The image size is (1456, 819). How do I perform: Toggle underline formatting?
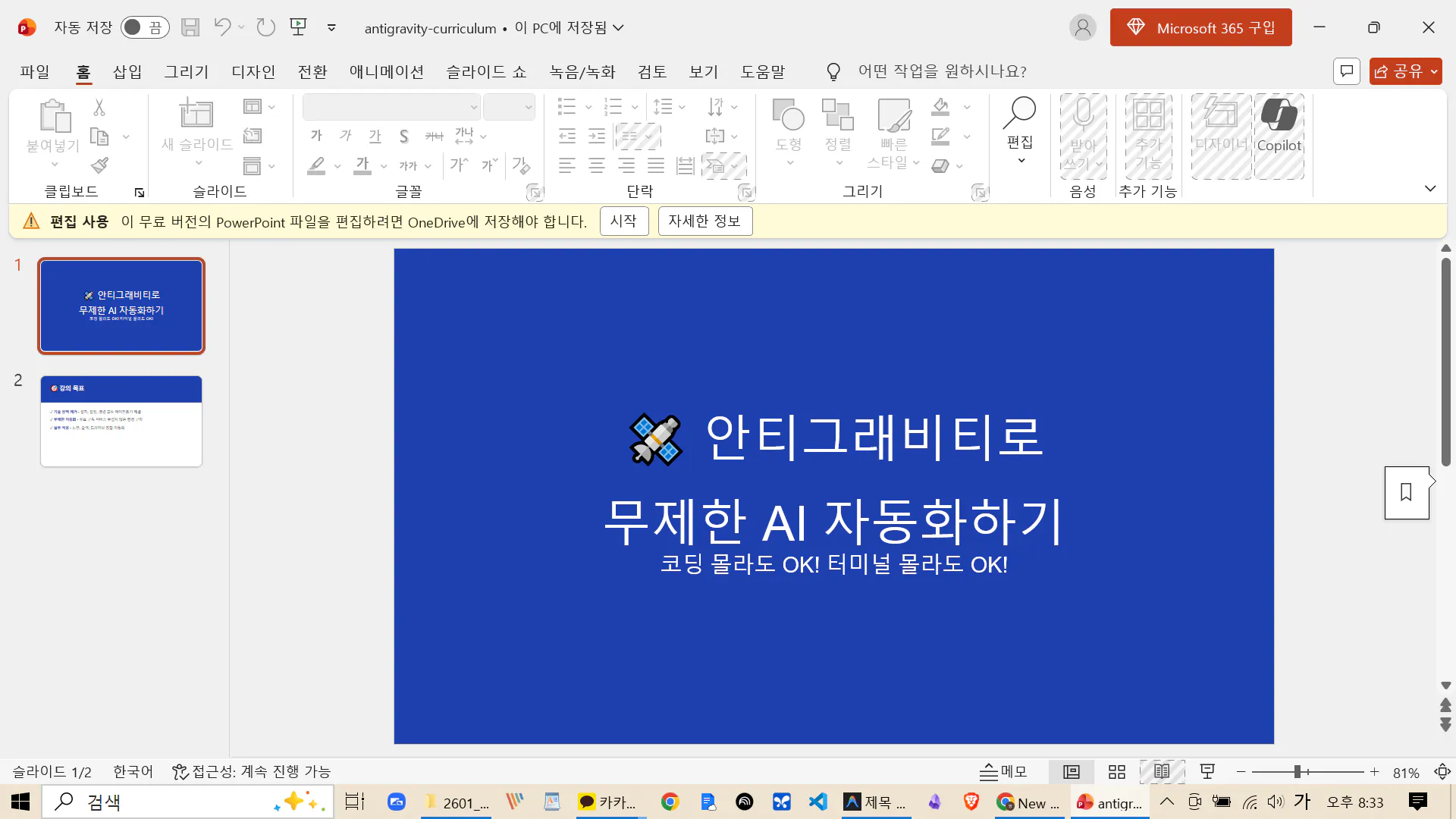point(375,136)
